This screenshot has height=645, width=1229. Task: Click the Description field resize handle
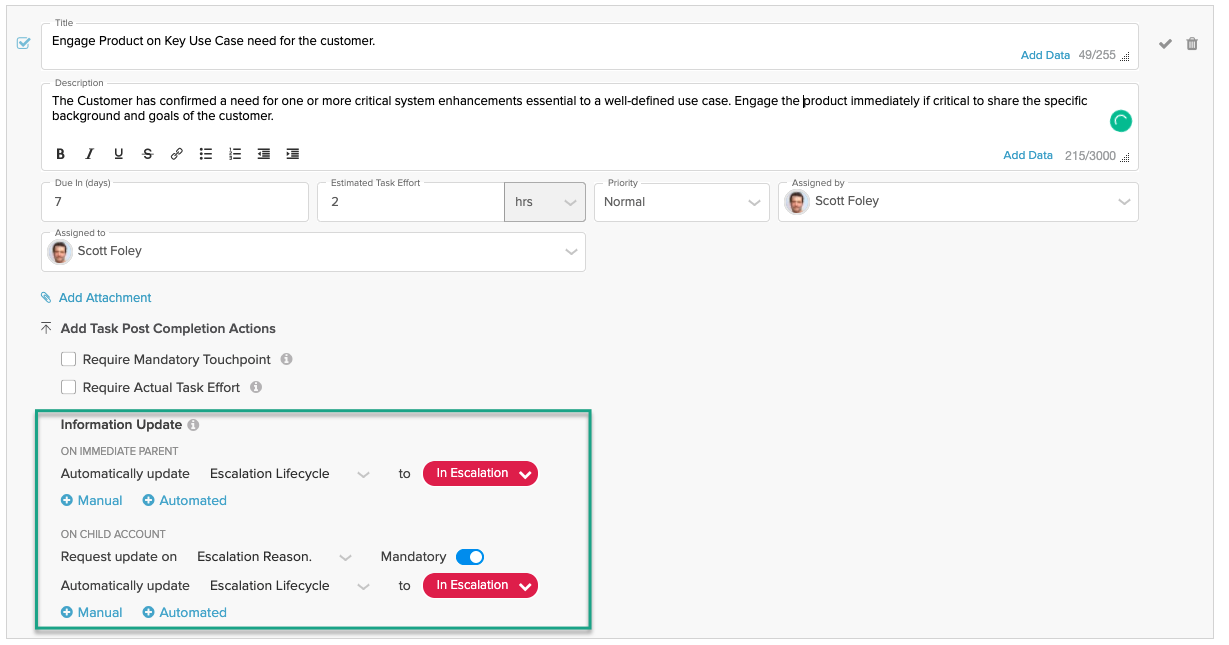[x=1125, y=157]
